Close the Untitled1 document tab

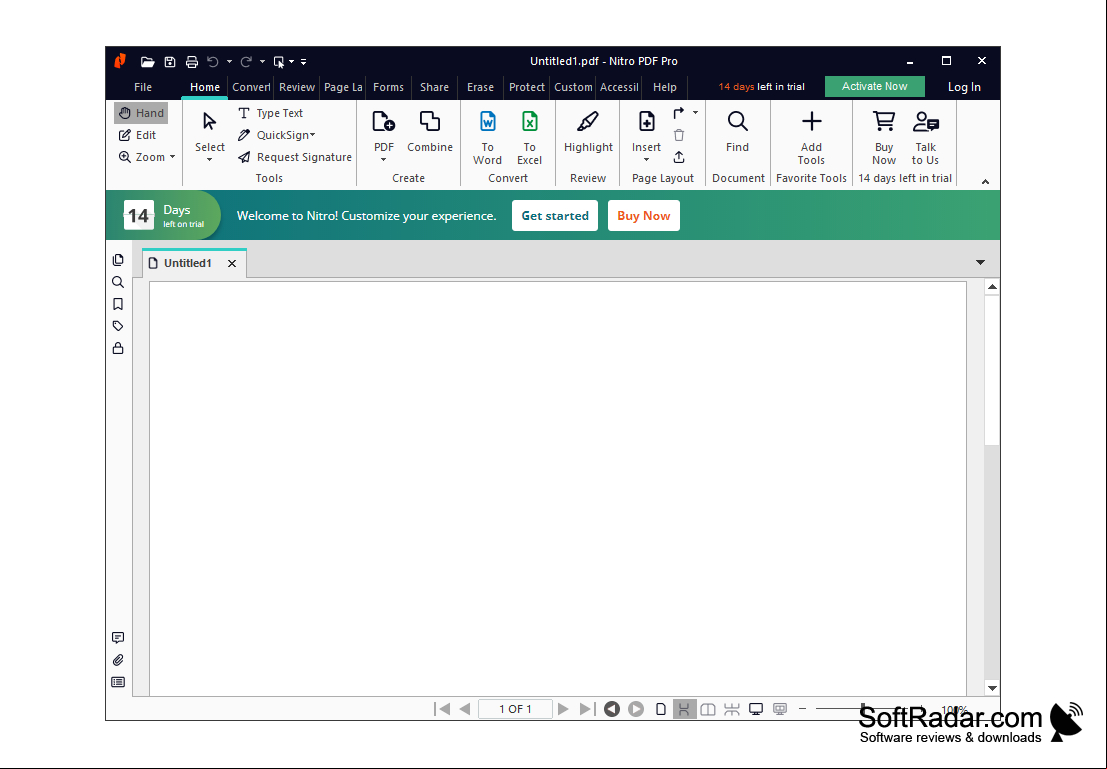point(232,263)
